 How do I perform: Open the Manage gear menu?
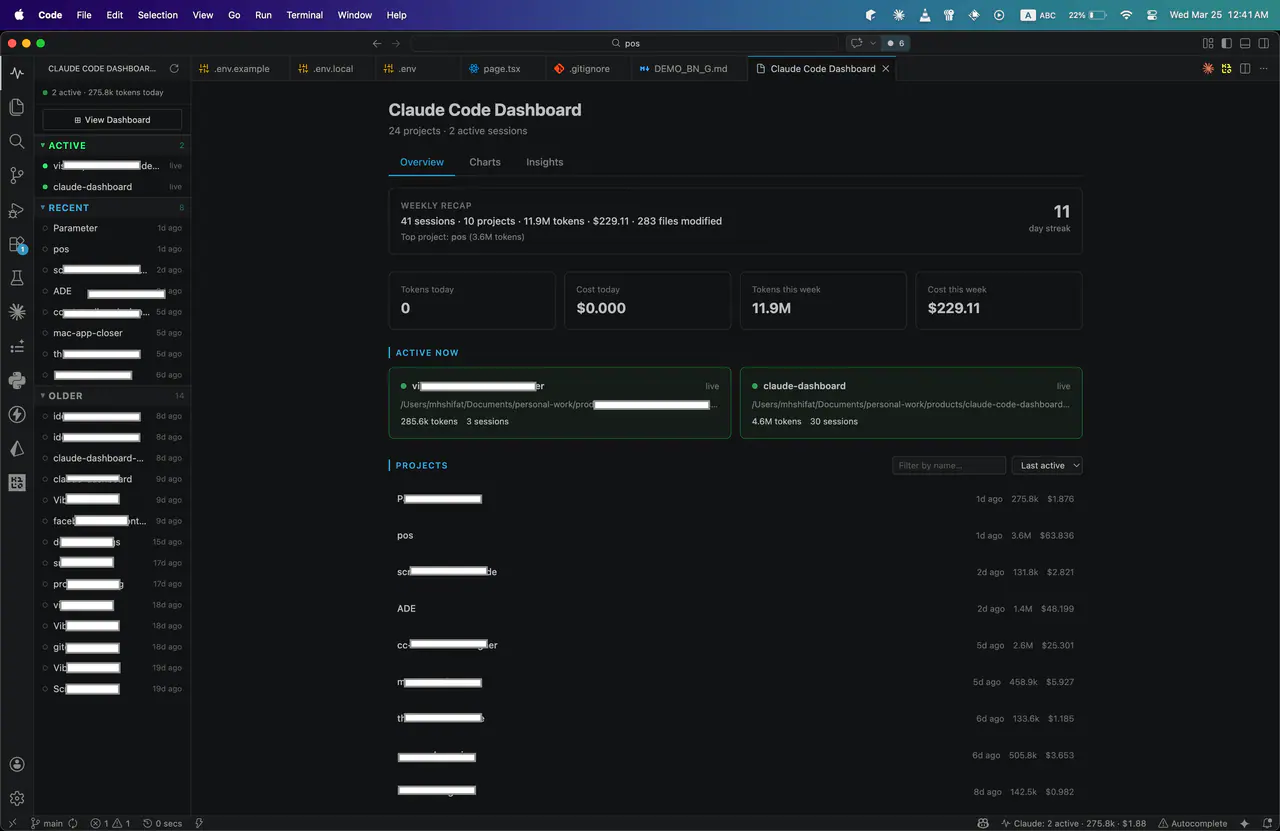point(16,799)
